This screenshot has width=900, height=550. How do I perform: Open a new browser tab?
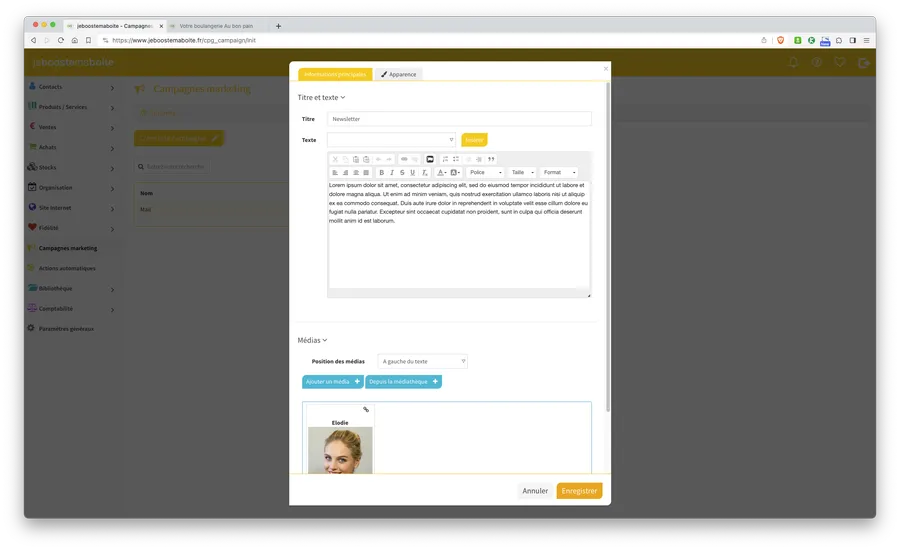pos(278,26)
